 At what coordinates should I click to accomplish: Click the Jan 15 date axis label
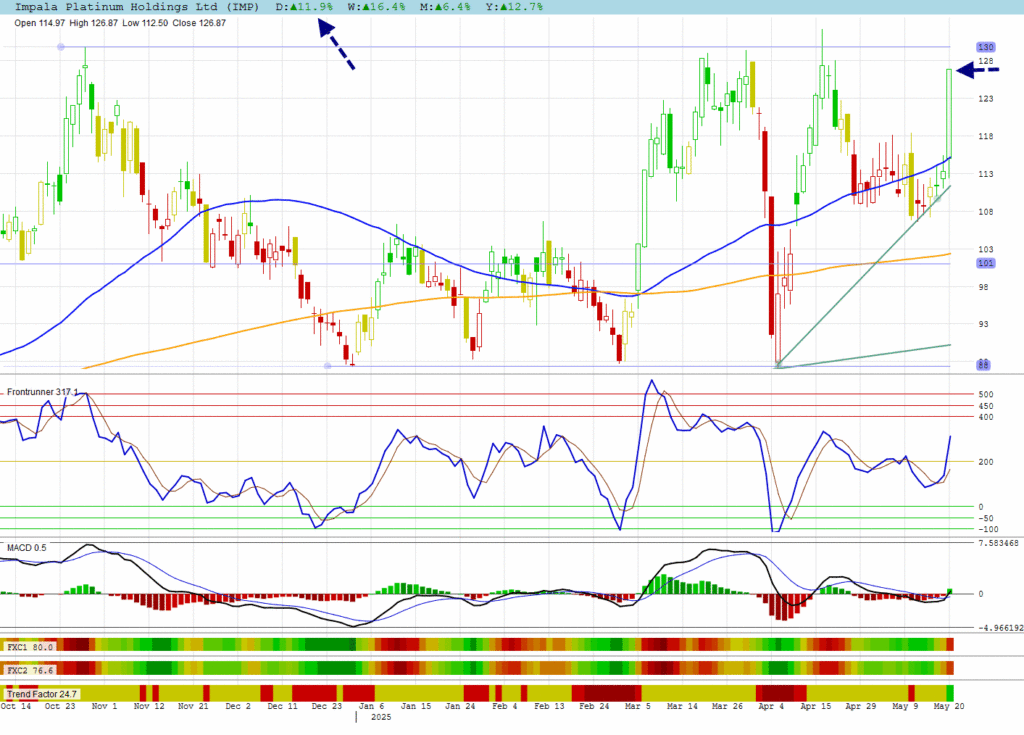[x=416, y=706]
